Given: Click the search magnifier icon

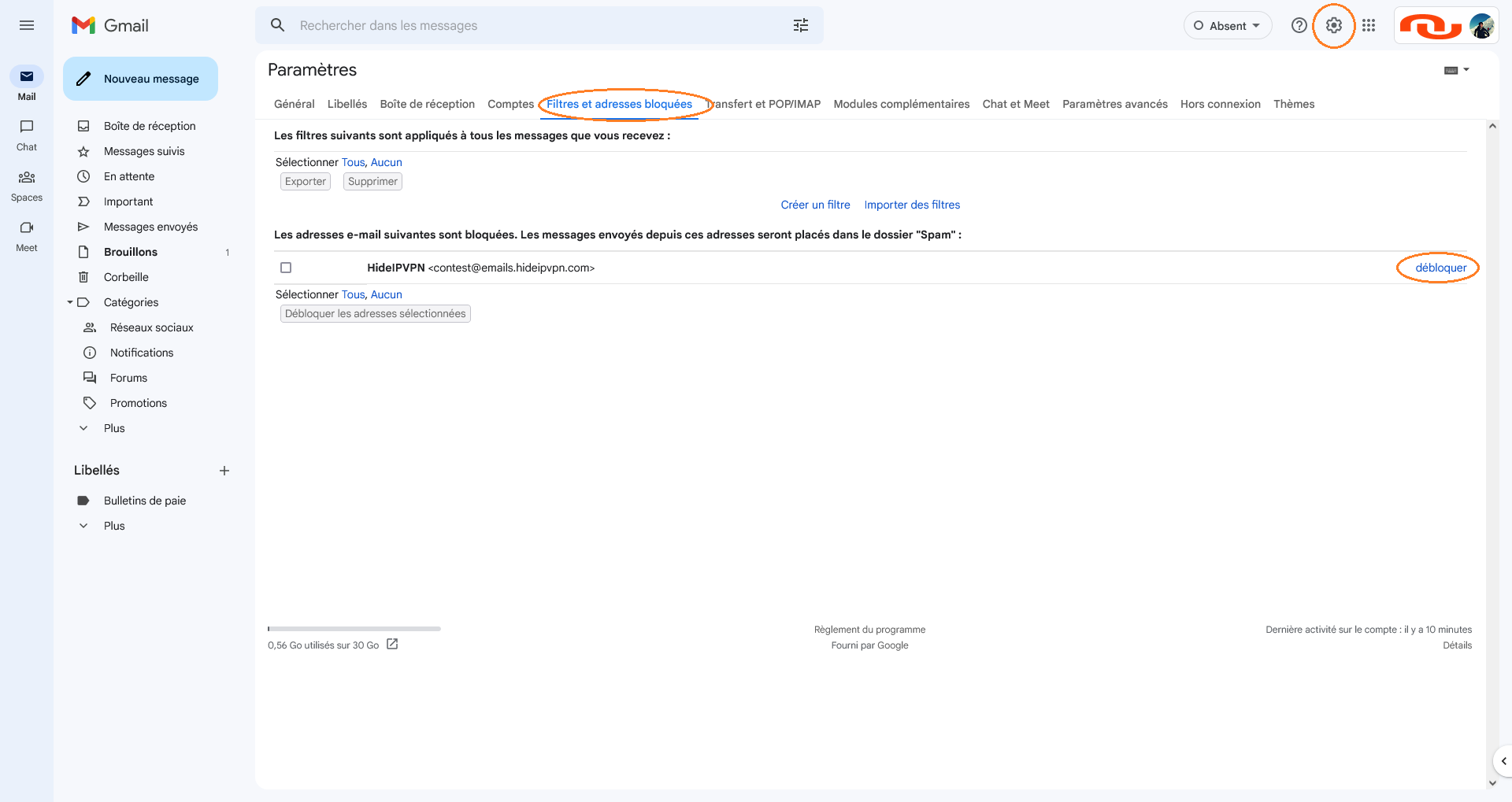Looking at the screenshot, I should click(x=277, y=25).
